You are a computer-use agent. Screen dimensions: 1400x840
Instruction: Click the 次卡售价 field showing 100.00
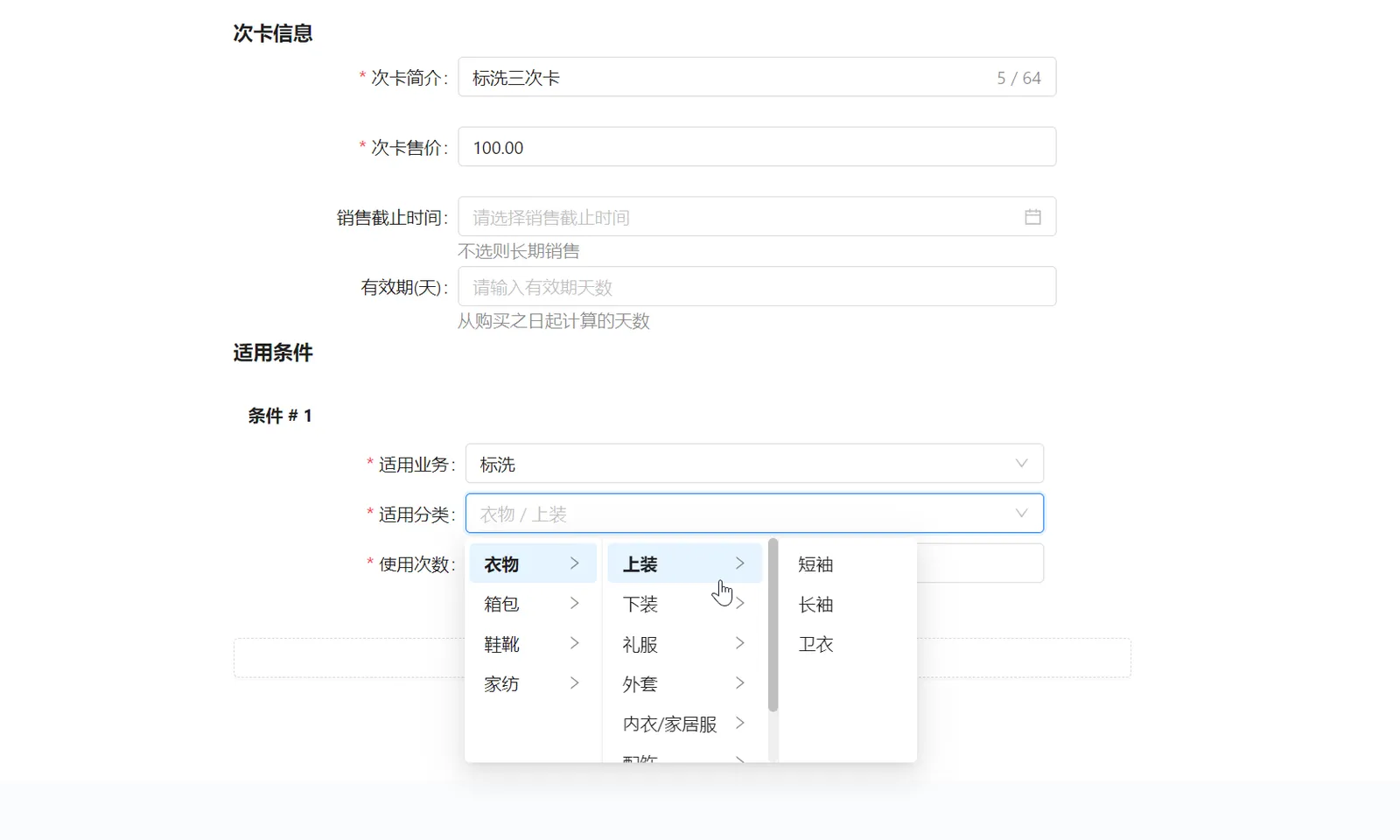(757, 147)
